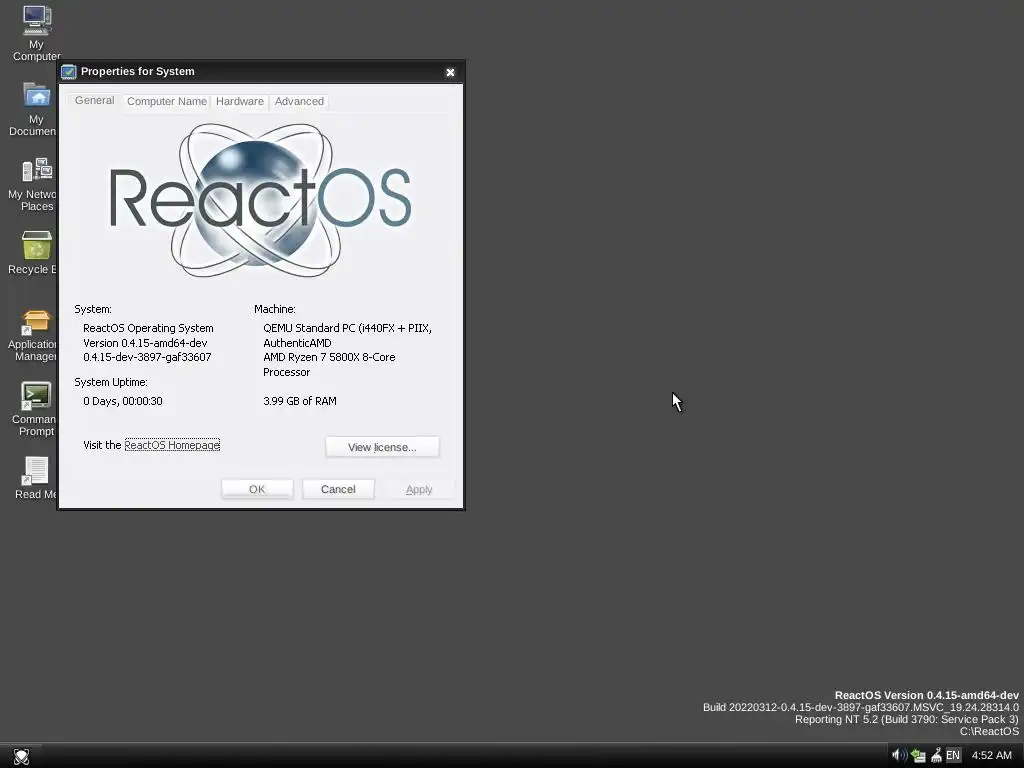Click the 'AMD Ryzen 7 5800X 8-Core' text
Viewport: 1024px width, 768px height.
coord(329,357)
